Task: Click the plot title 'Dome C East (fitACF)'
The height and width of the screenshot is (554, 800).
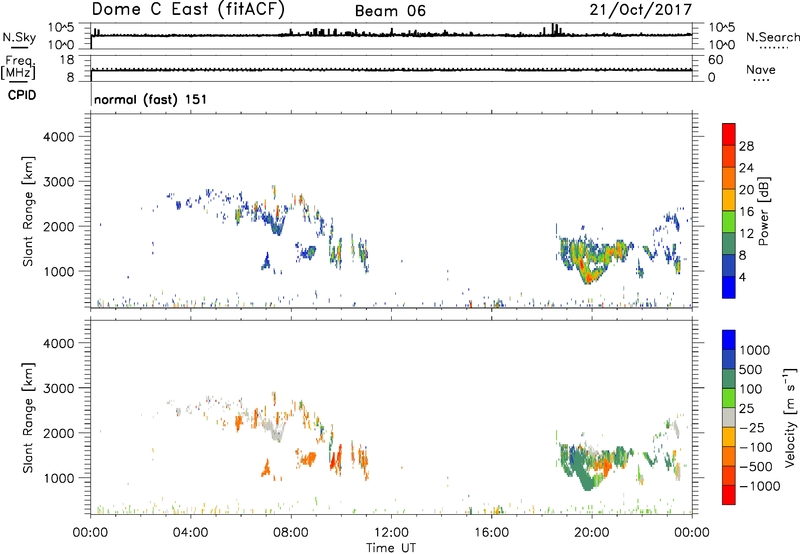Action: pos(188,10)
